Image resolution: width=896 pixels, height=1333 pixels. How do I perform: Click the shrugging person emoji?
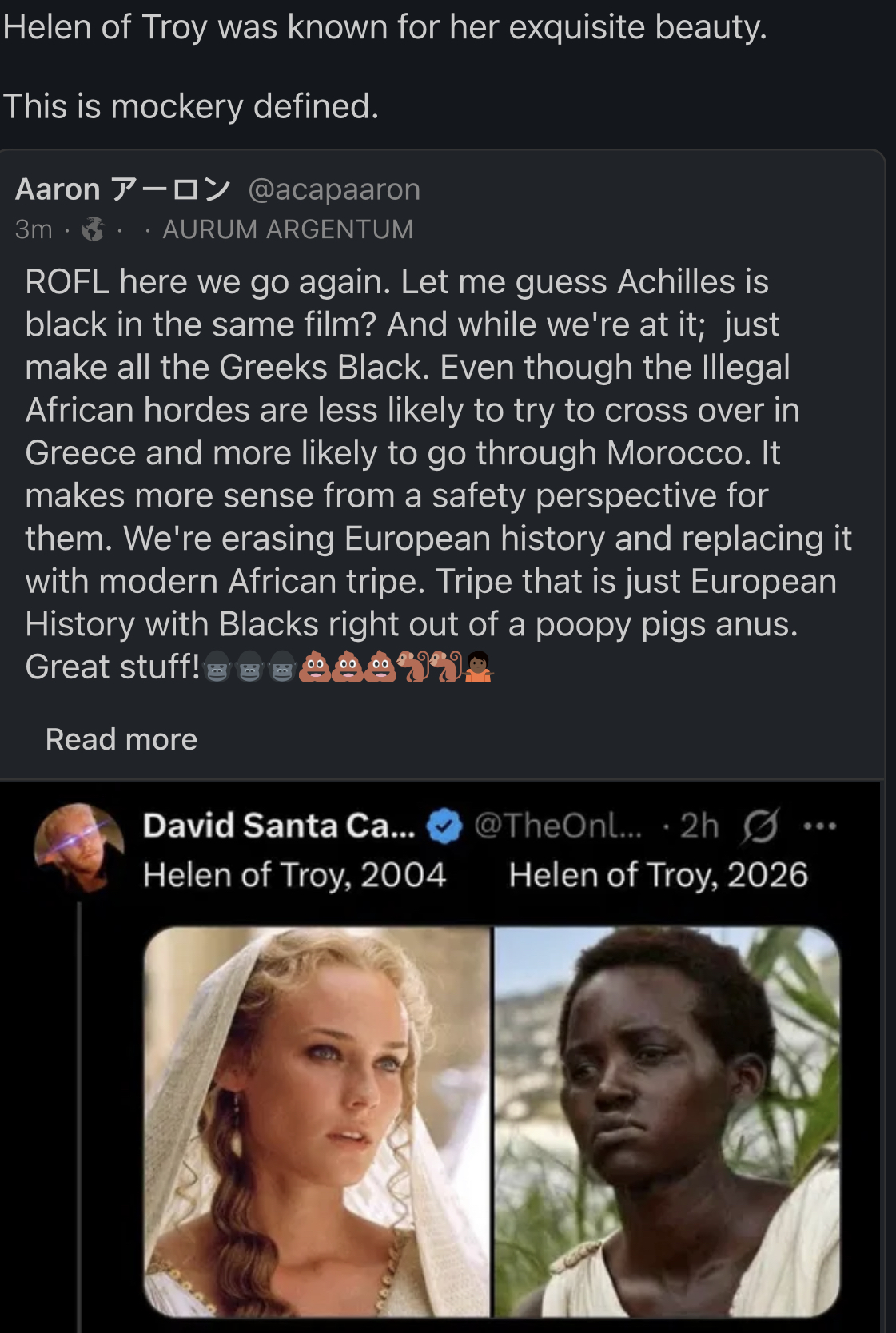pyautogui.click(x=478, y=666)
